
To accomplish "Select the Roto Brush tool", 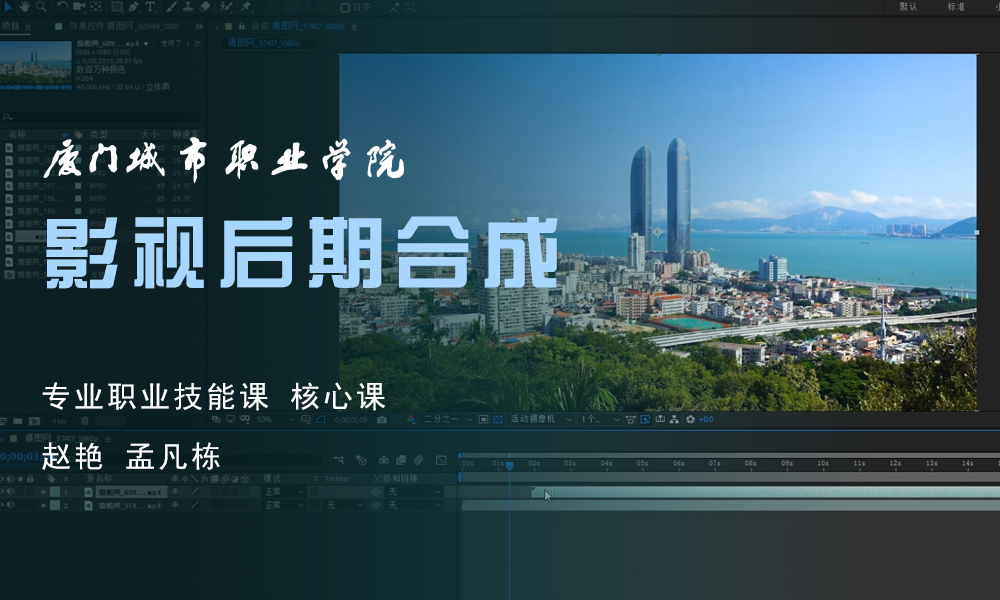I will 226,6.
